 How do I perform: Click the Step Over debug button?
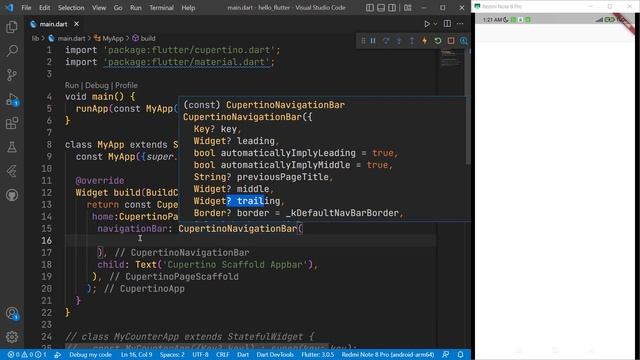(386, 41)
